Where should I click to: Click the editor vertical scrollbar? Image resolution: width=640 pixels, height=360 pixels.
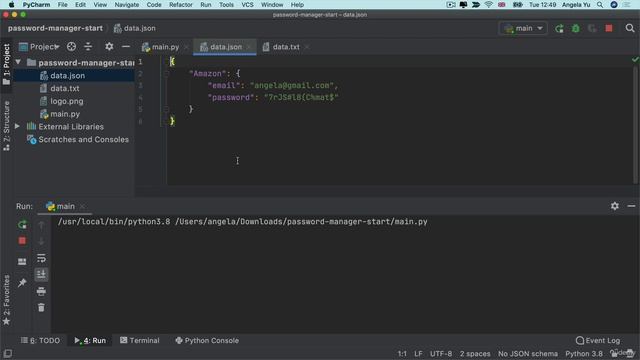636,124
